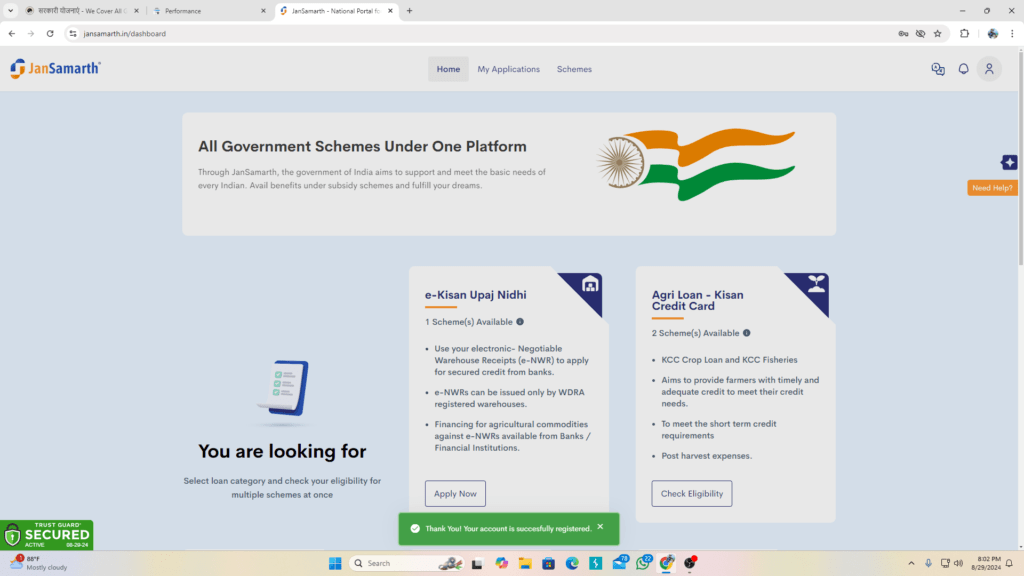Open the tab search dropdown arrow
This screenshot has height=576, width=1024.
[x=10, y=11]
